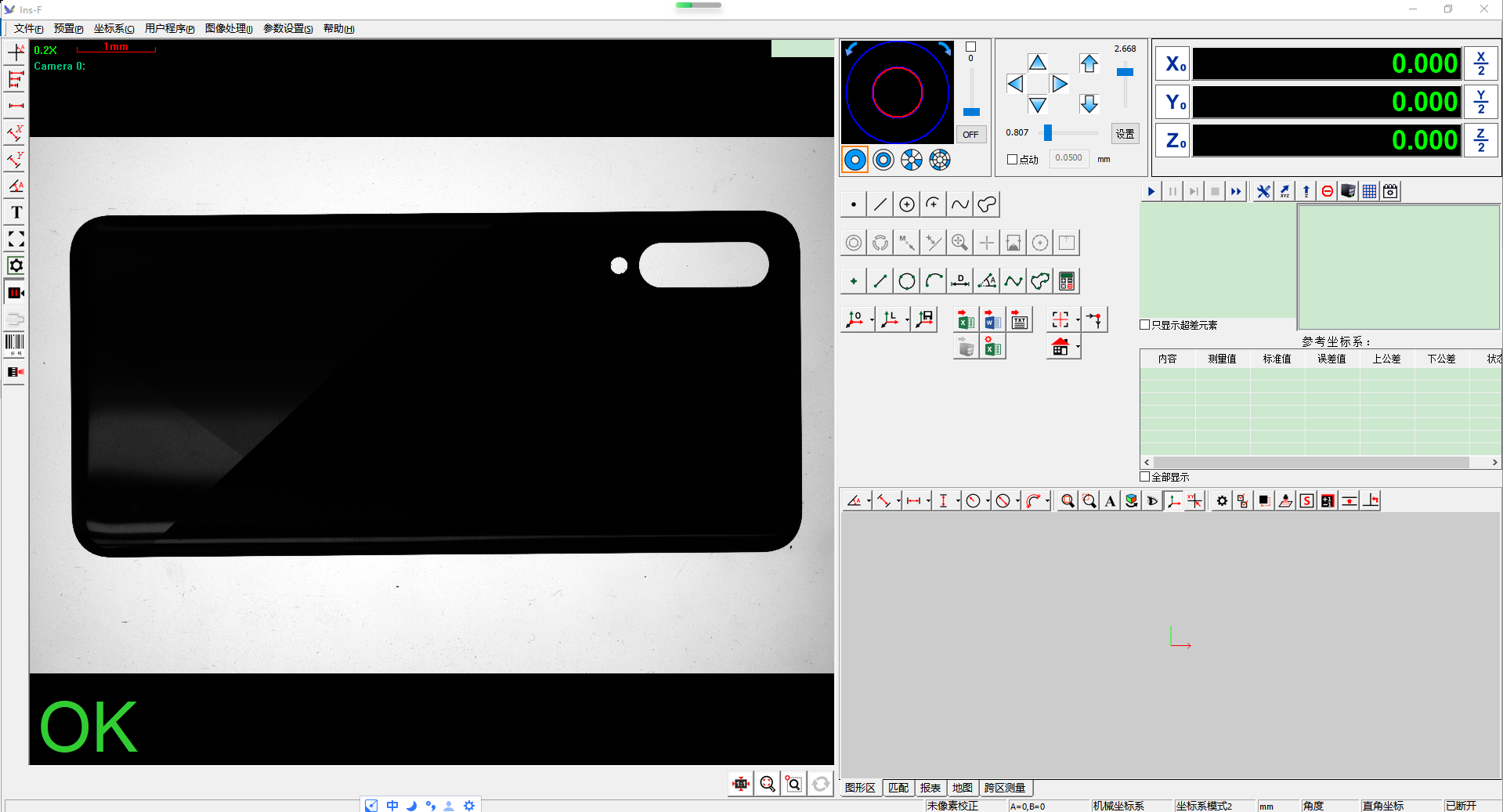Move stage left with blue triangle arrow
This screenshot has width=1503, height=812.
click(1015, 84)
